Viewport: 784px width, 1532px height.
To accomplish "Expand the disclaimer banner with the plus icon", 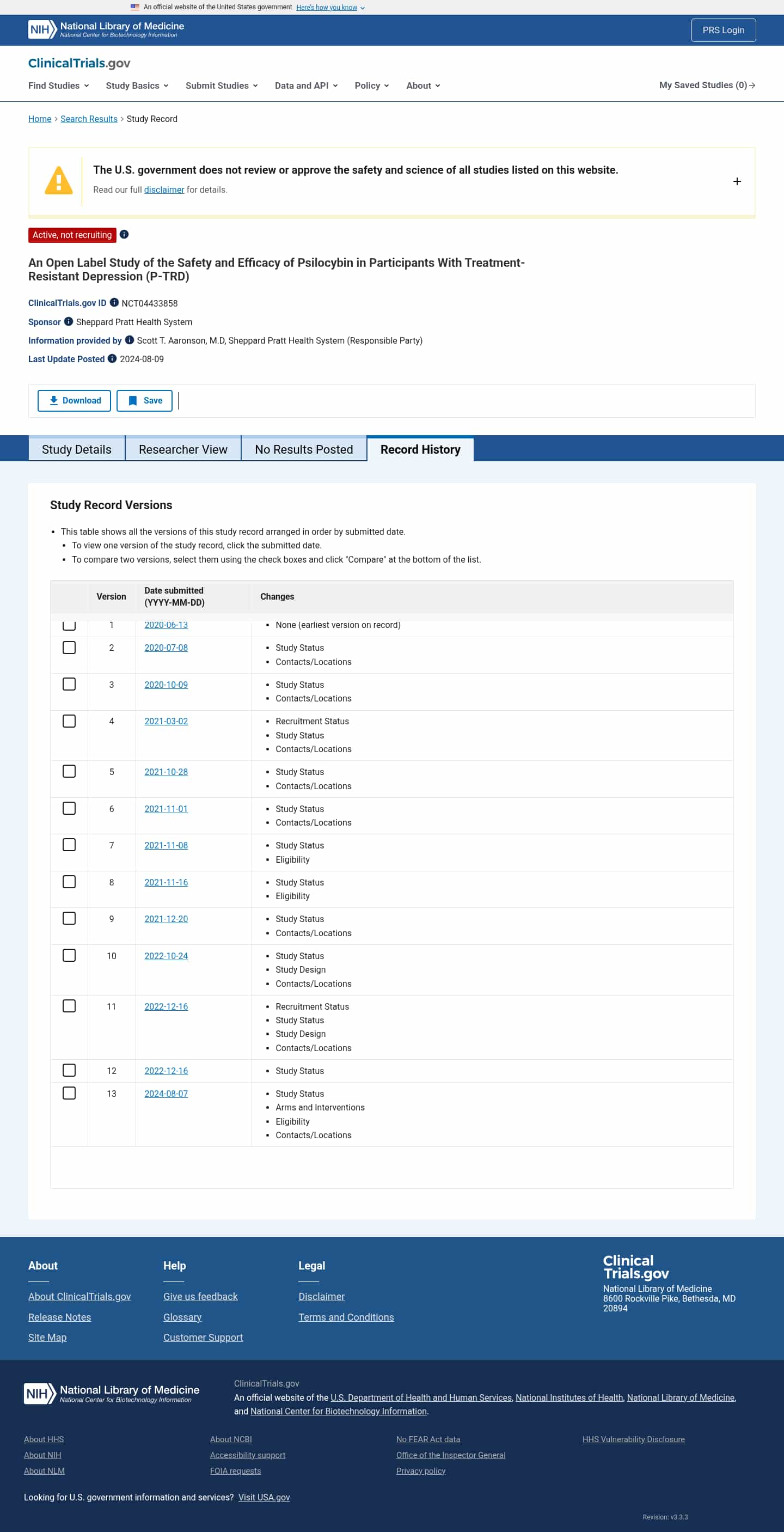I will [737, 181].
